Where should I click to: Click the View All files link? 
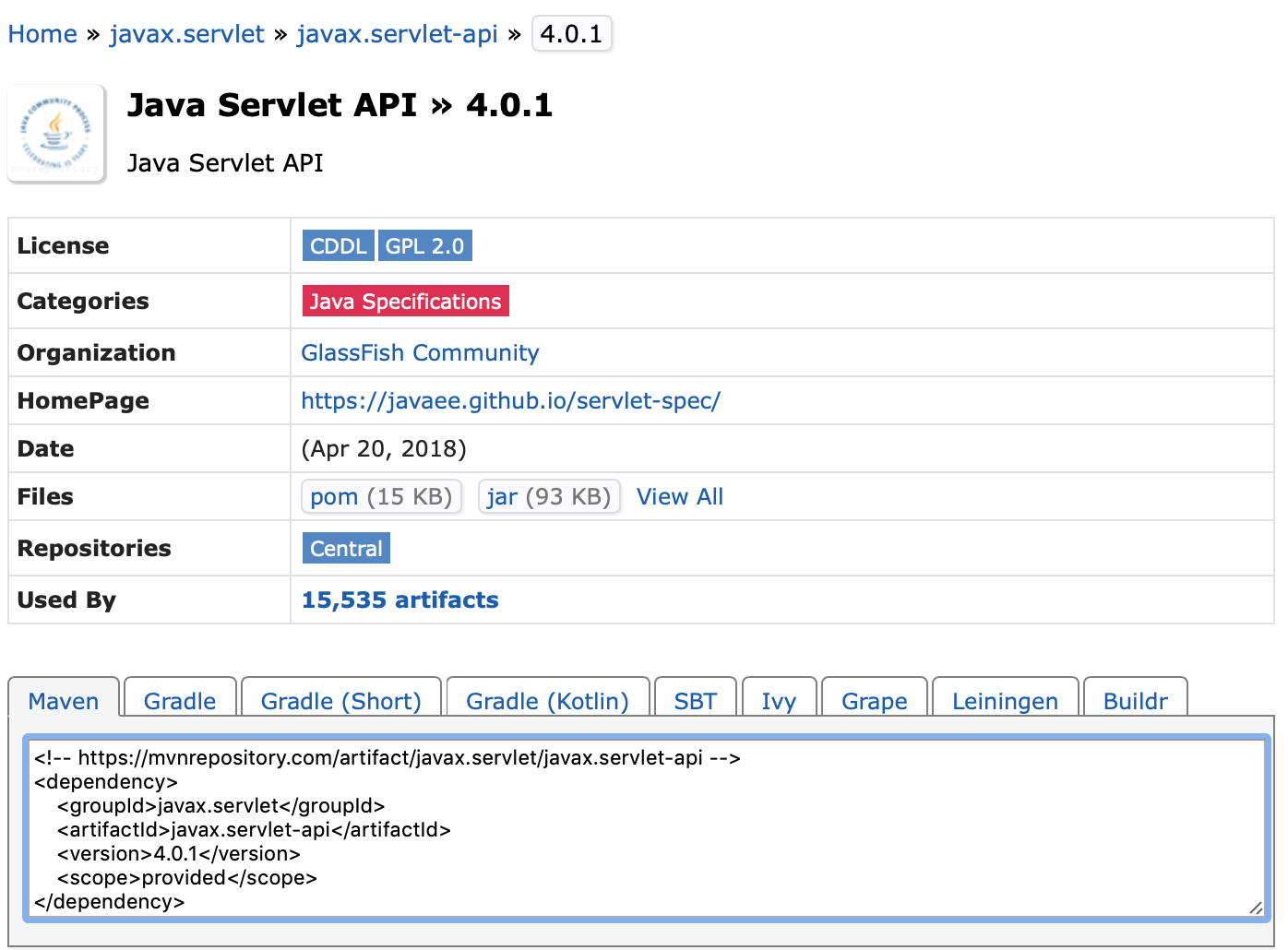pyautogui.click(x=680, y=496)
